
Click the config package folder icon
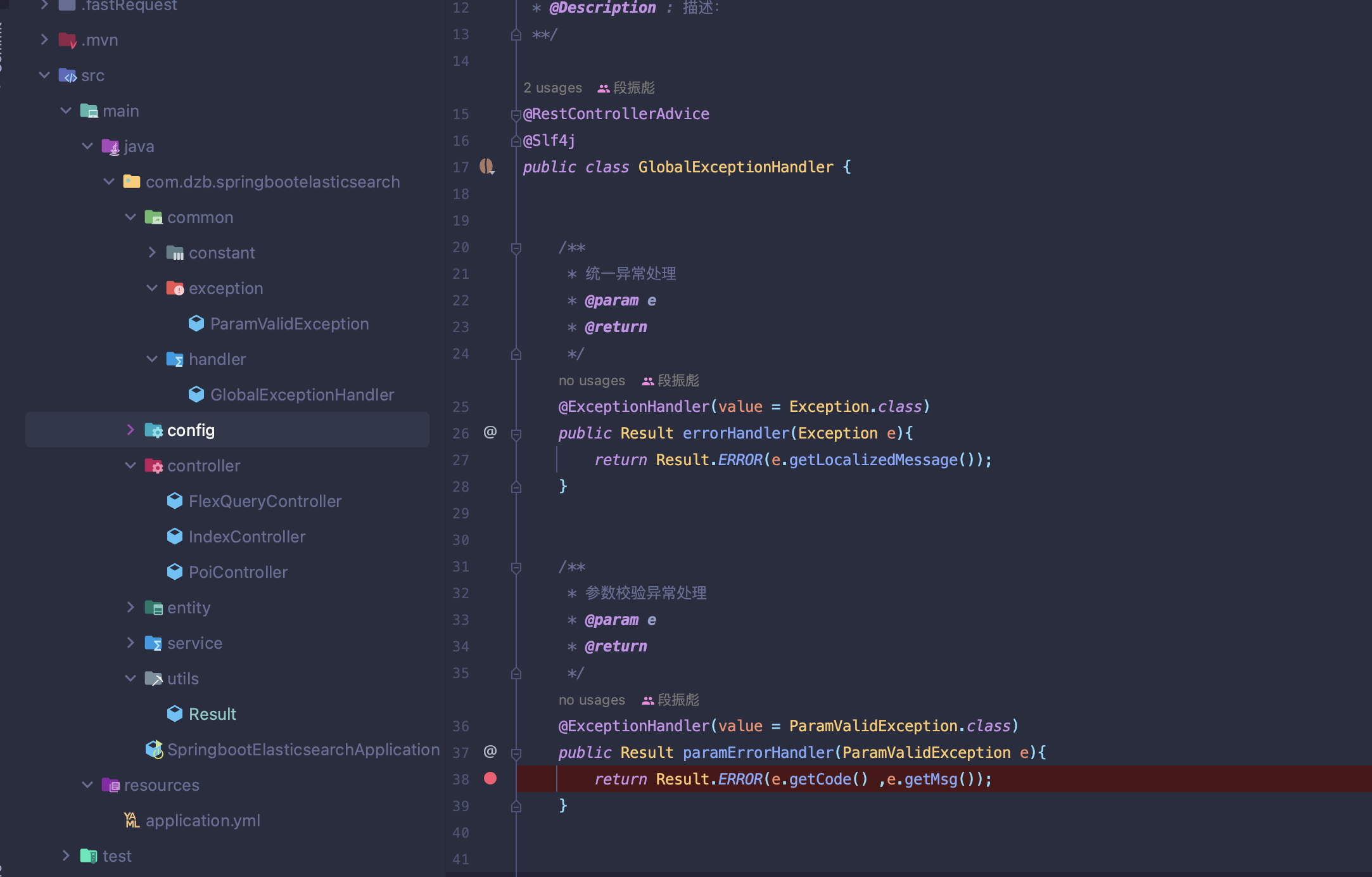click(154, 430)
